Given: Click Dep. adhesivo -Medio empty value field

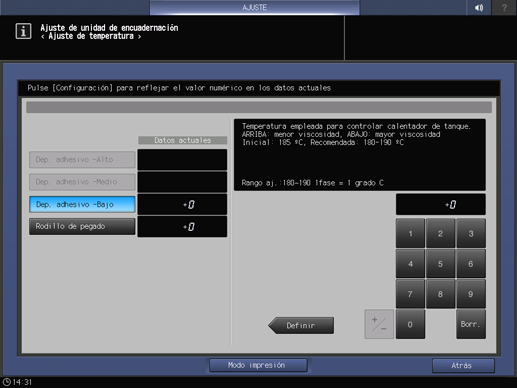Looking at the screenshot, I should click(x=182, y=182).
